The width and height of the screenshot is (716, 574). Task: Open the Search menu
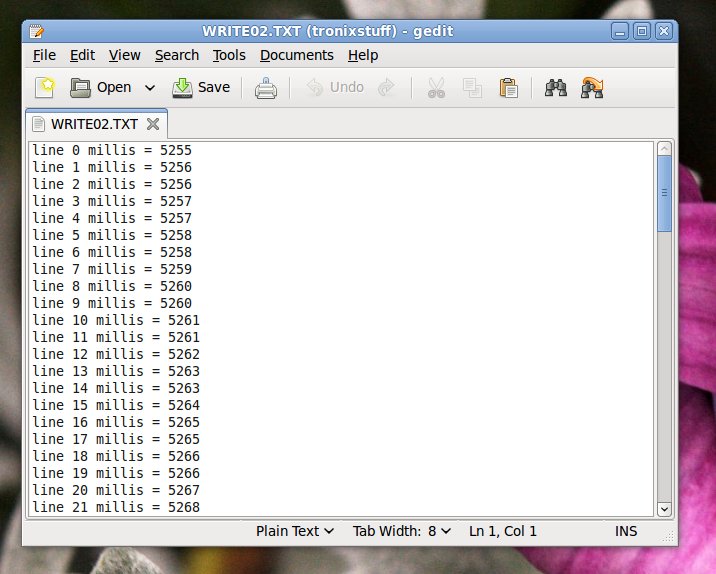177,55
